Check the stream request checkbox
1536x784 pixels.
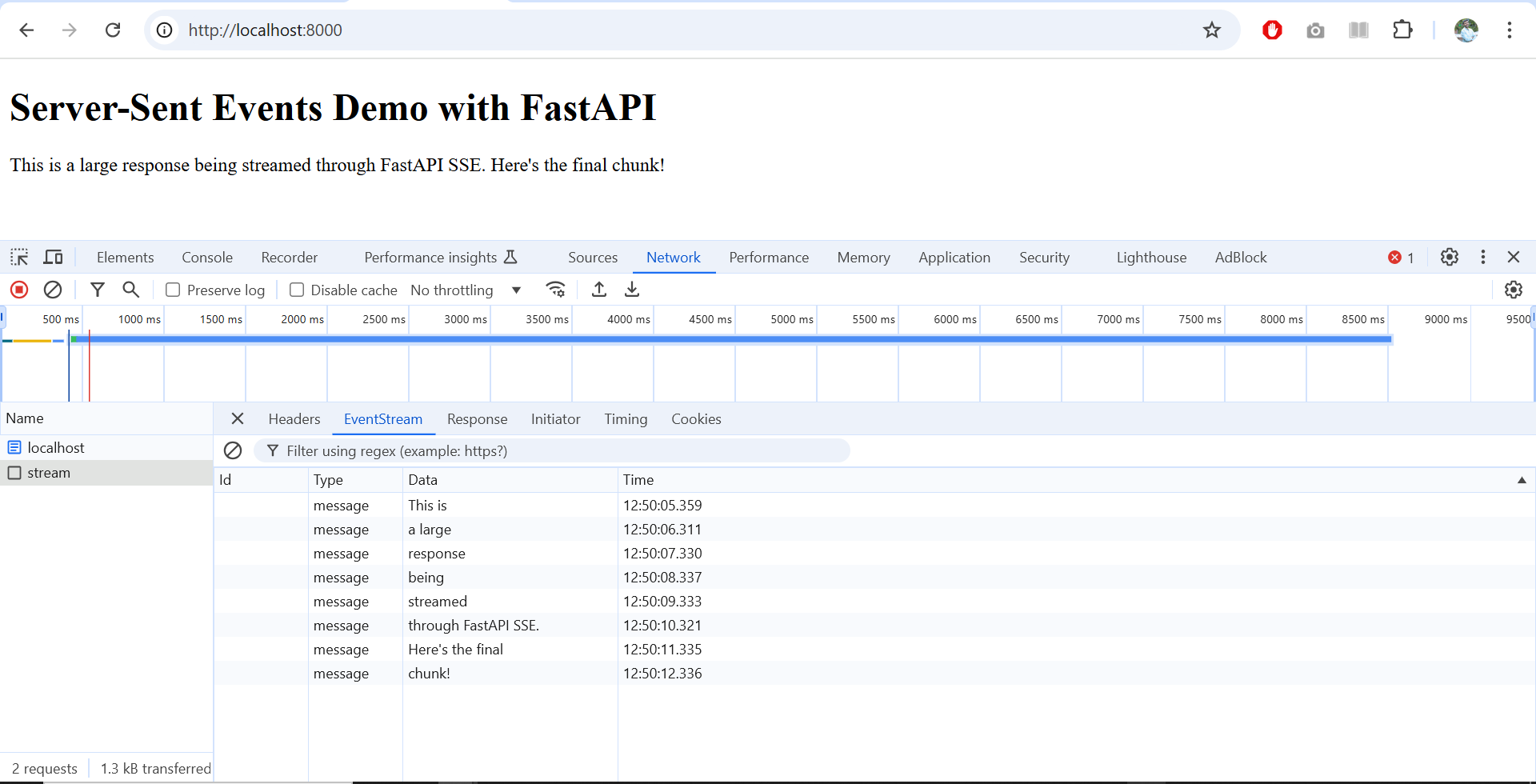point(14,473)
